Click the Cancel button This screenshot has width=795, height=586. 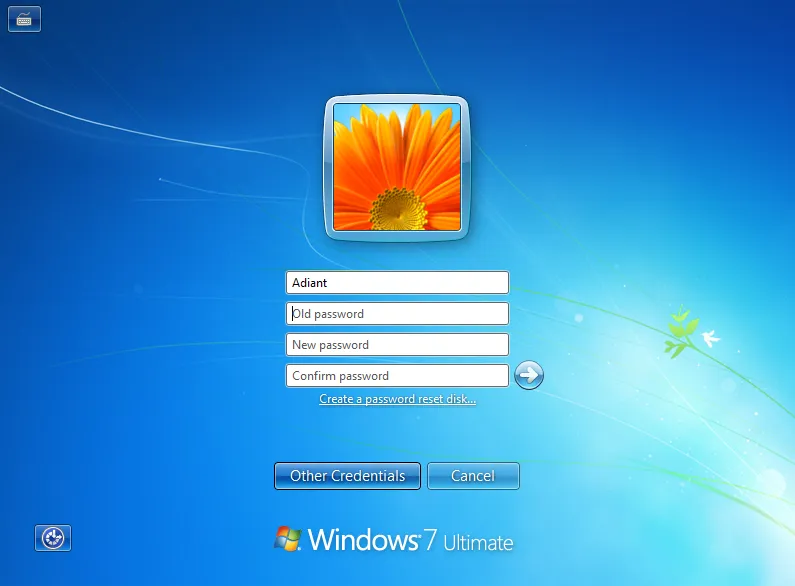tap(473, 476)
